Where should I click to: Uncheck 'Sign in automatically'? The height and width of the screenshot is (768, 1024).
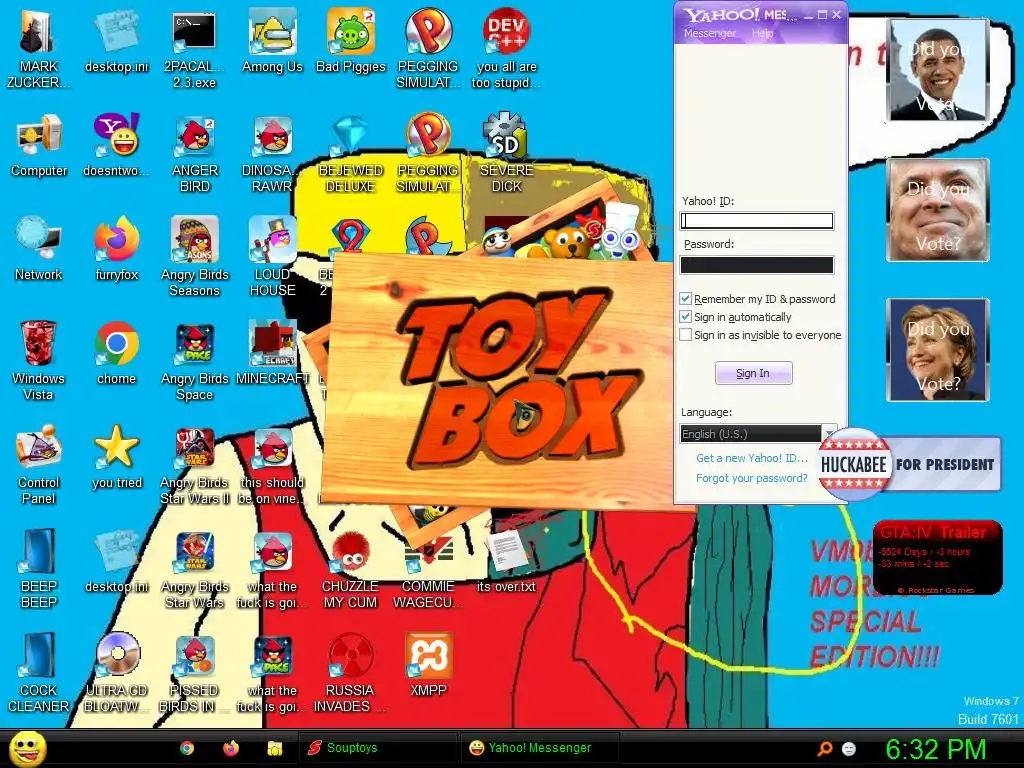(x=685, y=317)
